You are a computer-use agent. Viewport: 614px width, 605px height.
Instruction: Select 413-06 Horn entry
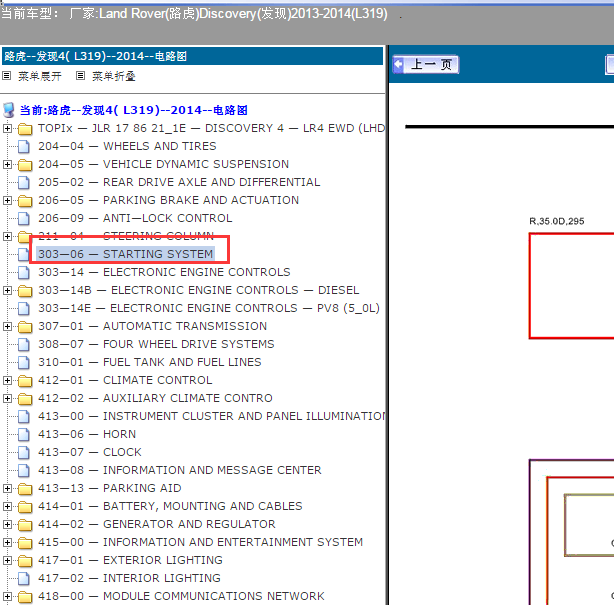pyautogui.click(x=87, y=435)
